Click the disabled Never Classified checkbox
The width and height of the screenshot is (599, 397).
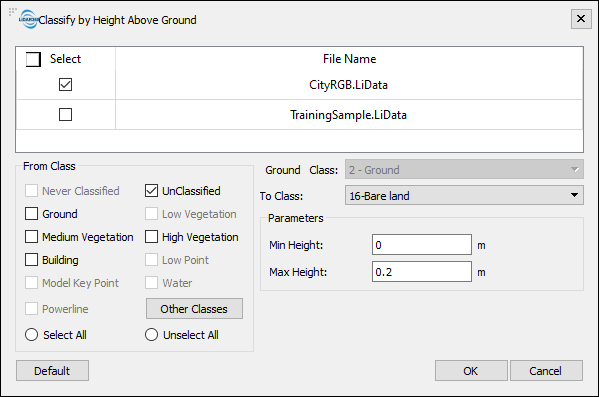(31, 190)
